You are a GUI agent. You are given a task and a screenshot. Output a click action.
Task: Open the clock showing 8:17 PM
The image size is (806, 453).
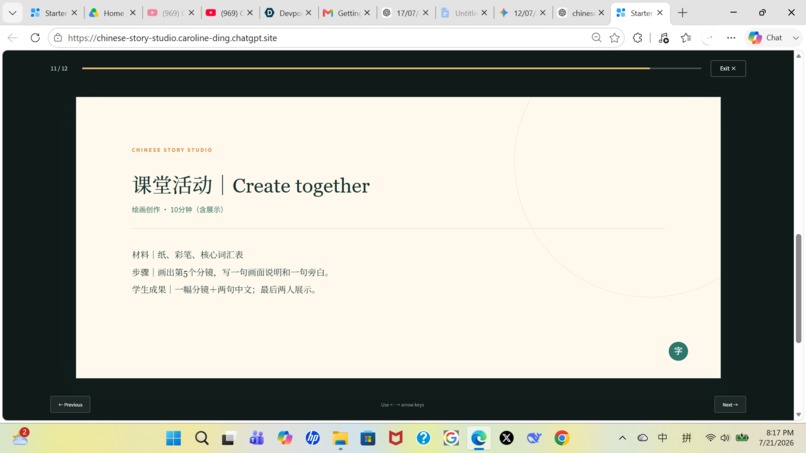776,438
